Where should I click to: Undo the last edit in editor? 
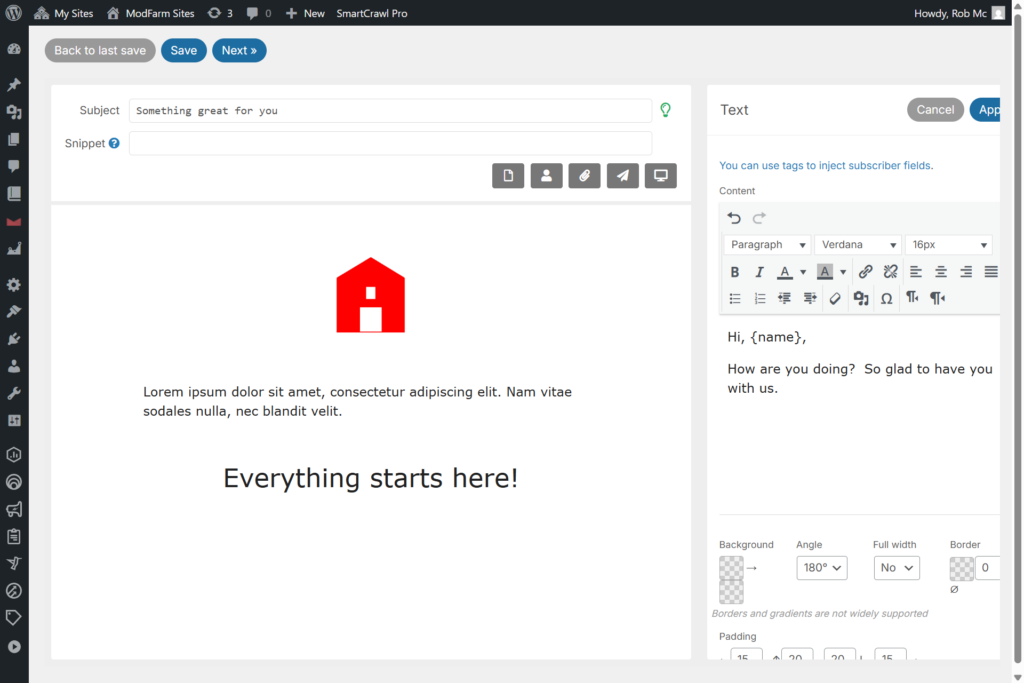734,218
